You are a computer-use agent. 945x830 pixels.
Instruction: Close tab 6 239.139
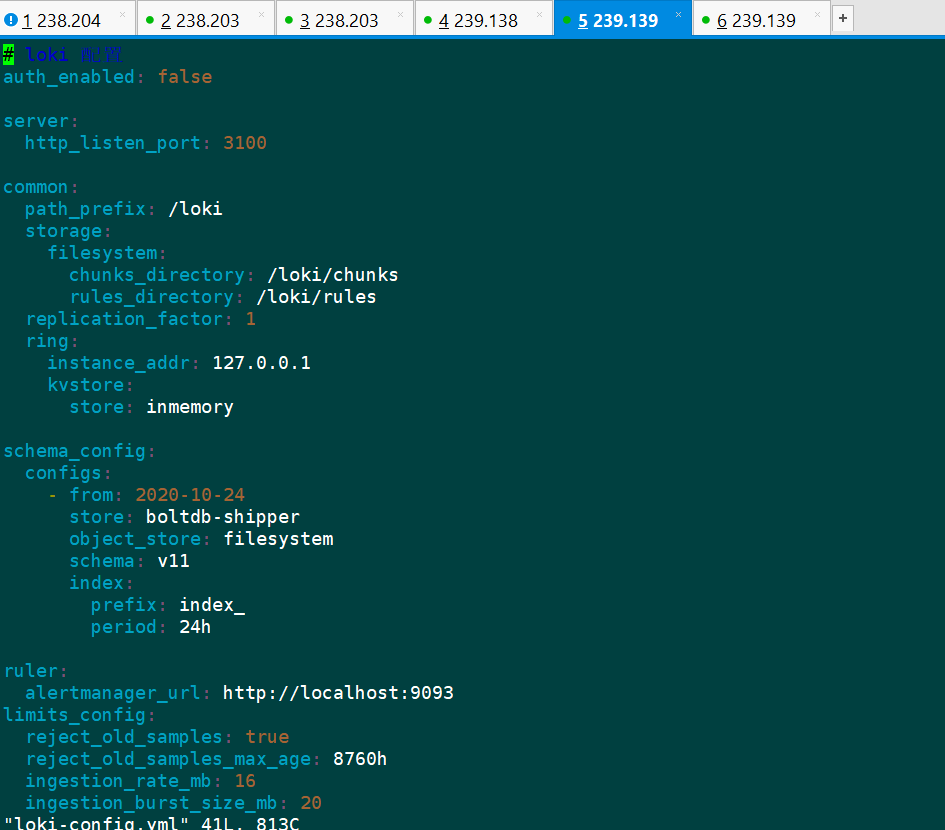click(x=817, y=14)
